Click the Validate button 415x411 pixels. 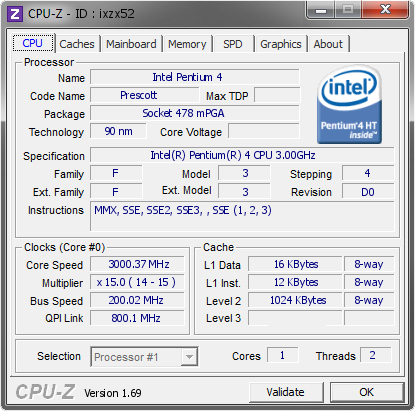pyautogui.click(x=286, y=392)
